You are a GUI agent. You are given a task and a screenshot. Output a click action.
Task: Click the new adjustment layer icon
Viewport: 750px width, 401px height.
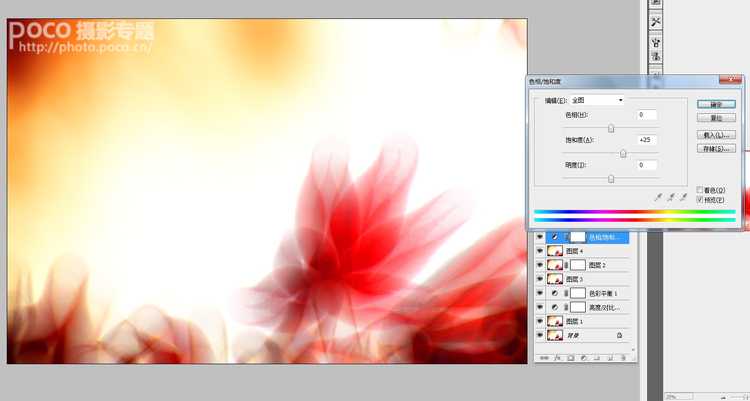[x=583, y=357]
